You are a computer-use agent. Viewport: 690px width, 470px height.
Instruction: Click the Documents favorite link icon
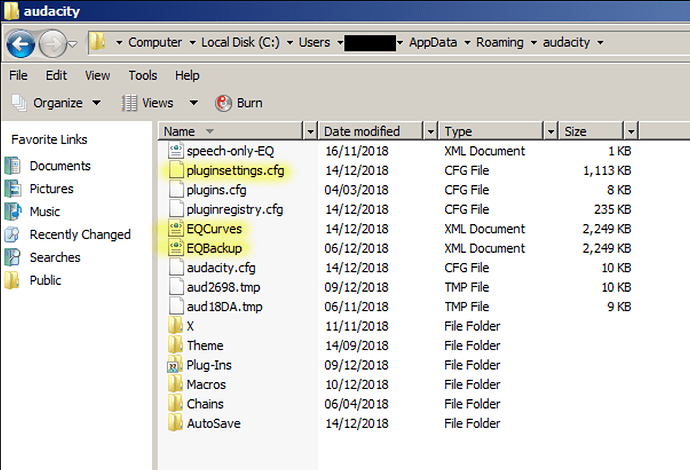click(x=12, y=166)
